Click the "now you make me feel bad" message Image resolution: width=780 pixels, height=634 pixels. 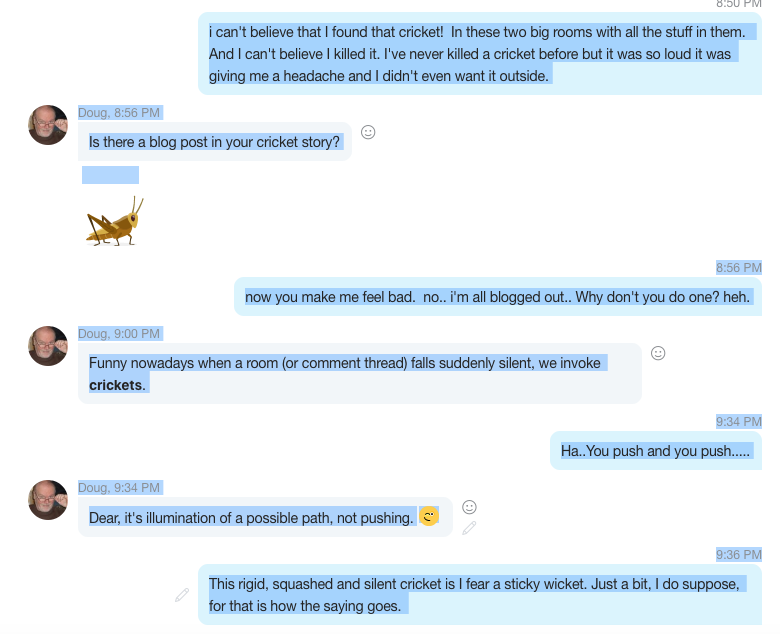(x=497, y=297)
